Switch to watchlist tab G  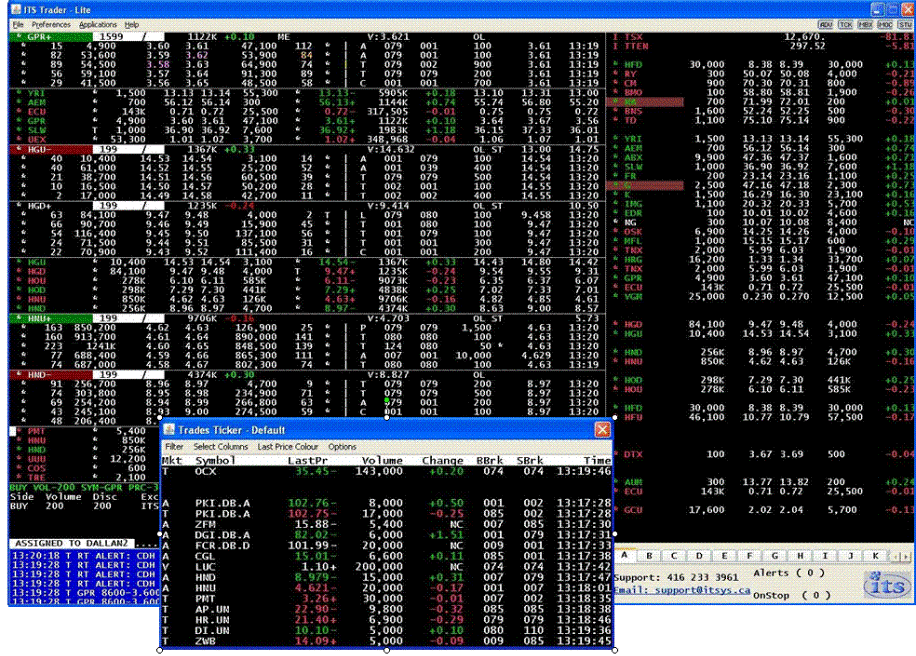coord(774,556)
